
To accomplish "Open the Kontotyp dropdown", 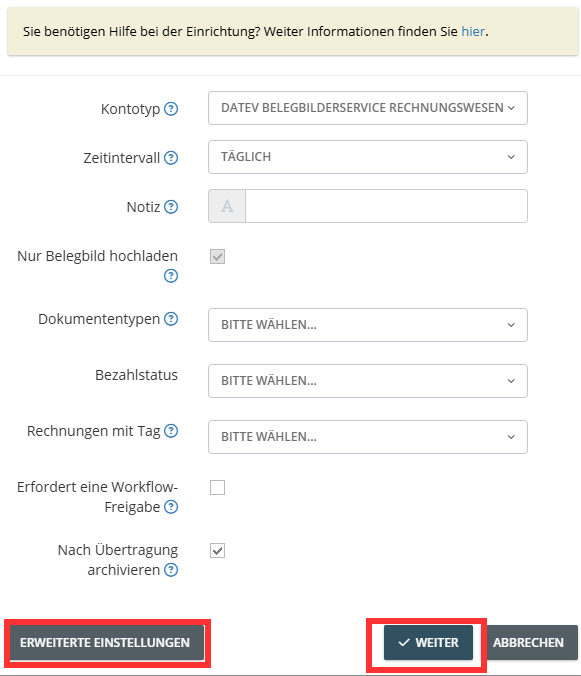I will [368, 108].
